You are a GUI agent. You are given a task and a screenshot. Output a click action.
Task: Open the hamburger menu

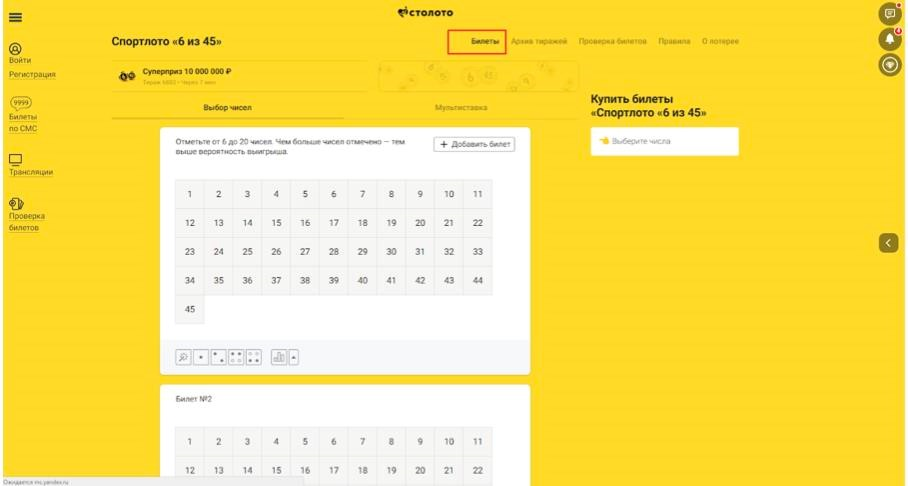(x=16, y=17)
